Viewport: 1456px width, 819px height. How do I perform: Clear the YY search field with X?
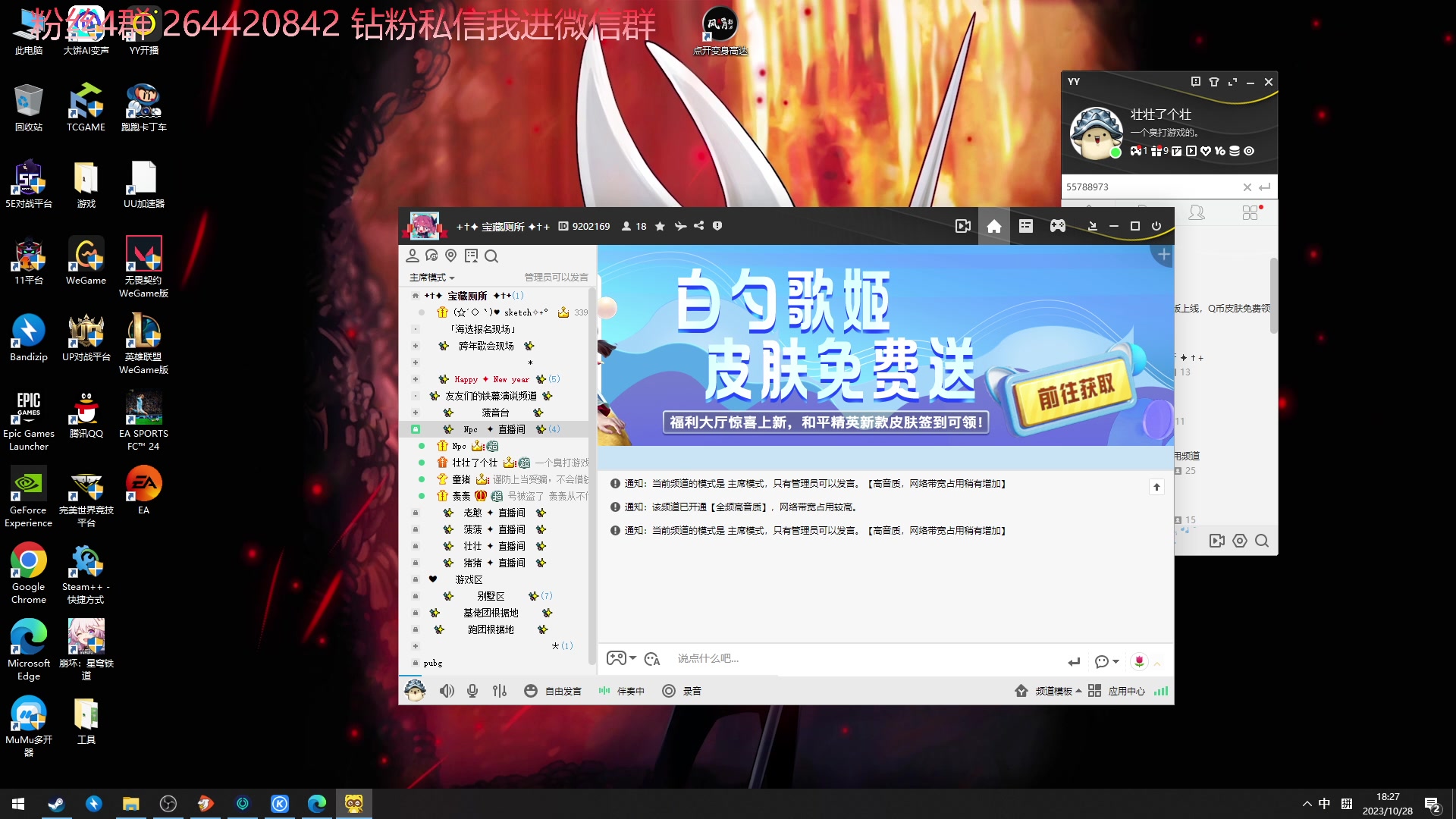1247,187
